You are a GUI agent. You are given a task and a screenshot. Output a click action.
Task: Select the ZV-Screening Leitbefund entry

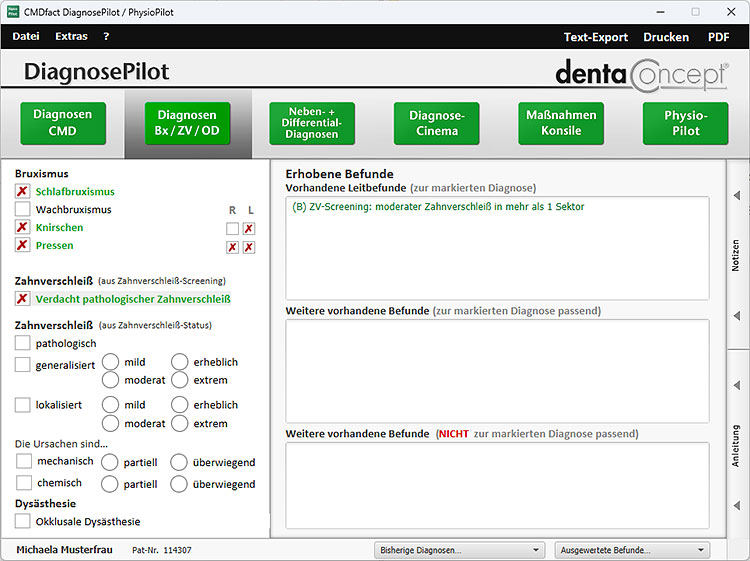tap(438, 207)
